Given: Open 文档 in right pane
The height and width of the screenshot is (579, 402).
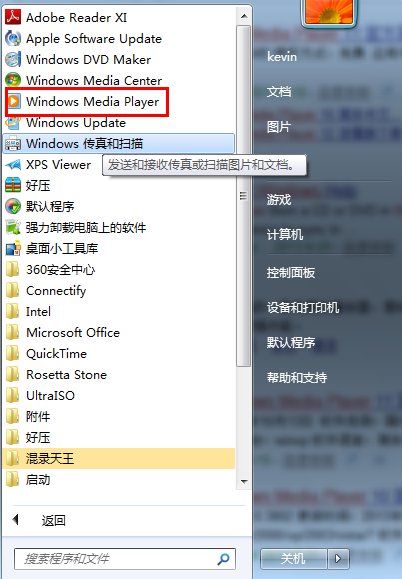Looking at the screenshot, I should pyautogui.click(x=279, y=92).
